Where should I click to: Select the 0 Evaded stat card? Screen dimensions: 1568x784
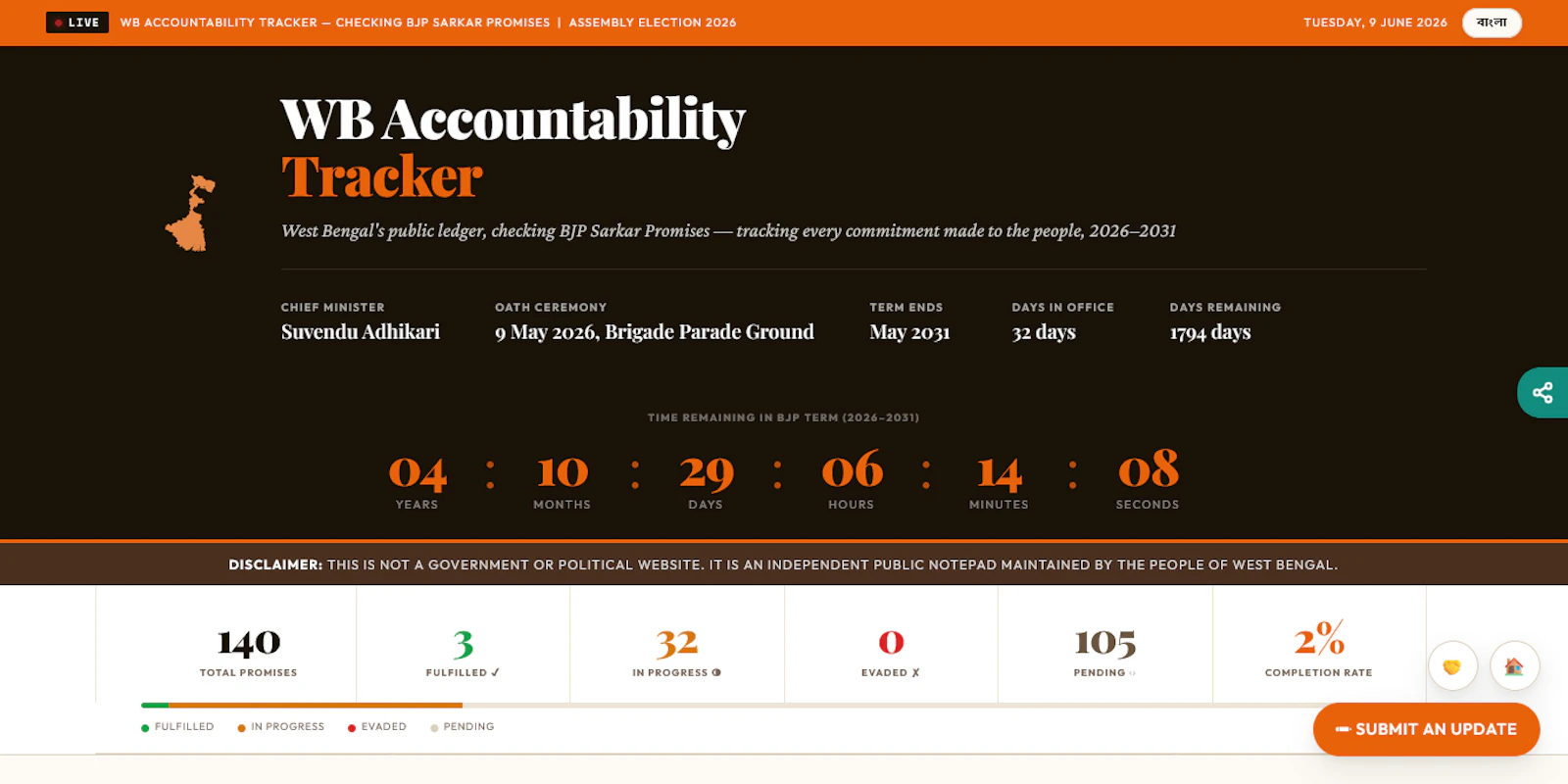coord(891,645)
